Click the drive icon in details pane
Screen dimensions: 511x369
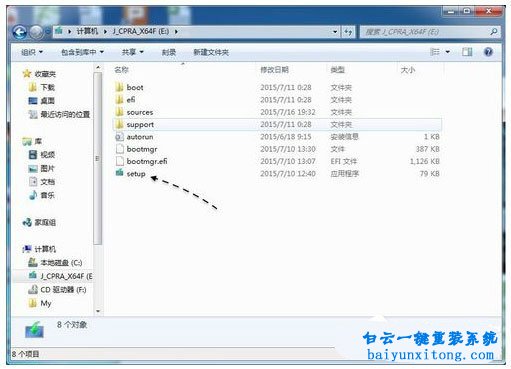coord(34,329)
